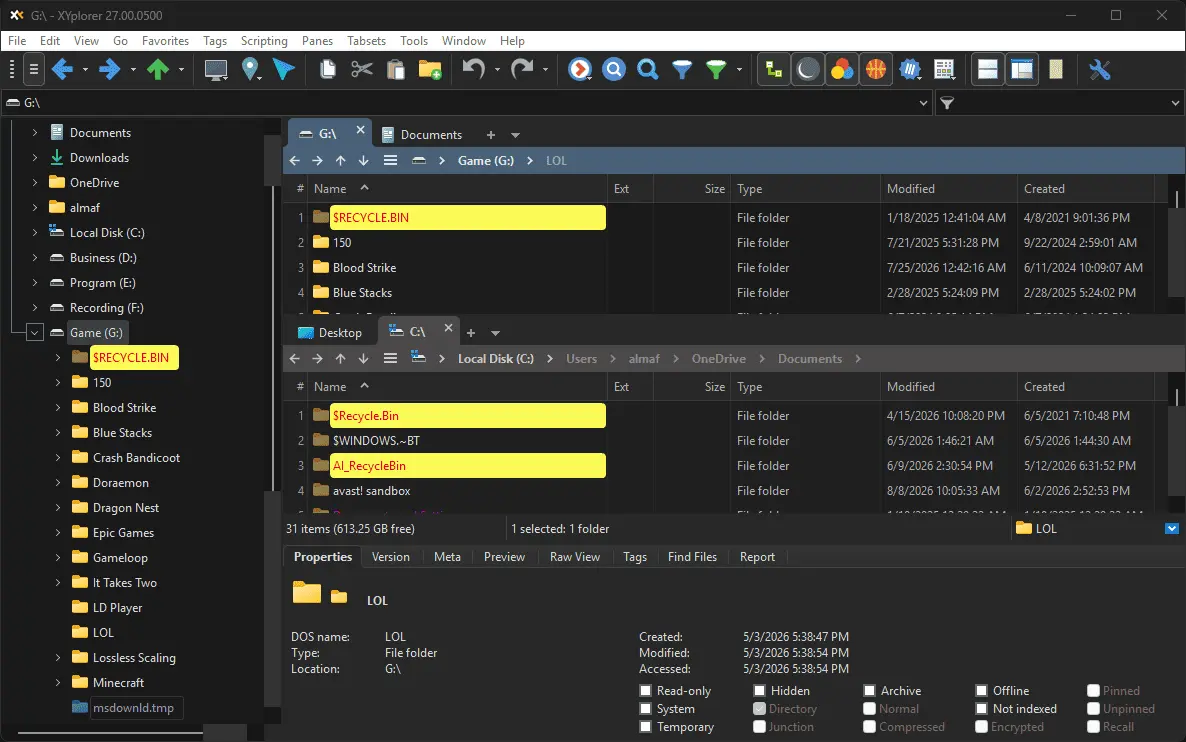
Task: Toggle the Info Panel layout icon
Action: tap(1022, 70)
